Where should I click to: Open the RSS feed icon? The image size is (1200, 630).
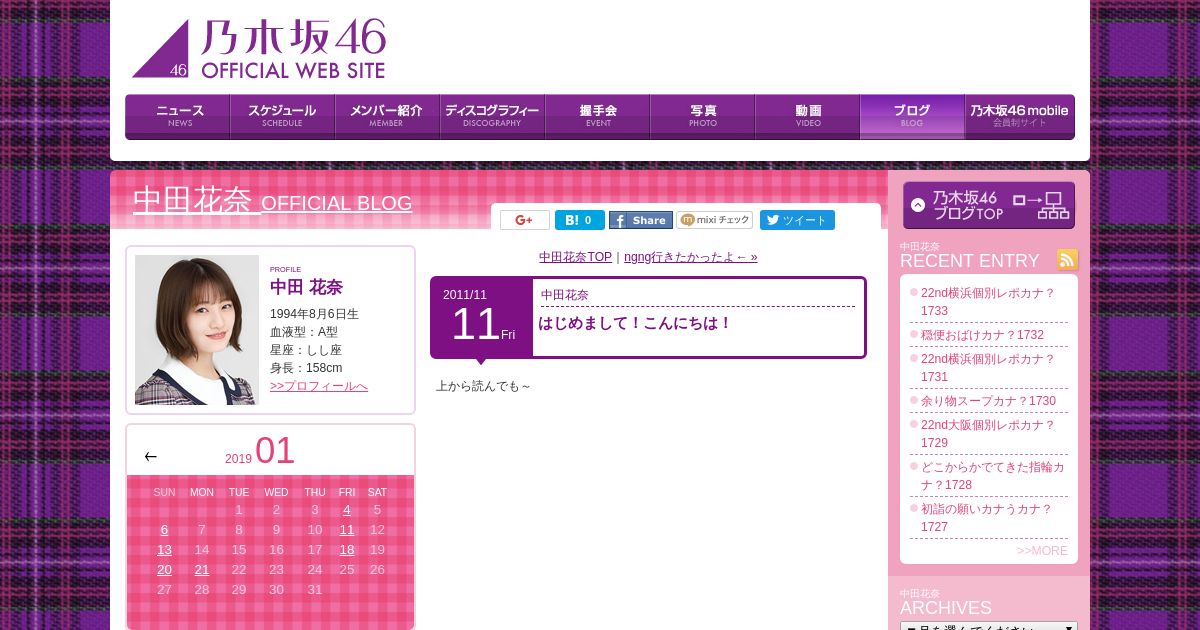coord(1067,260)
